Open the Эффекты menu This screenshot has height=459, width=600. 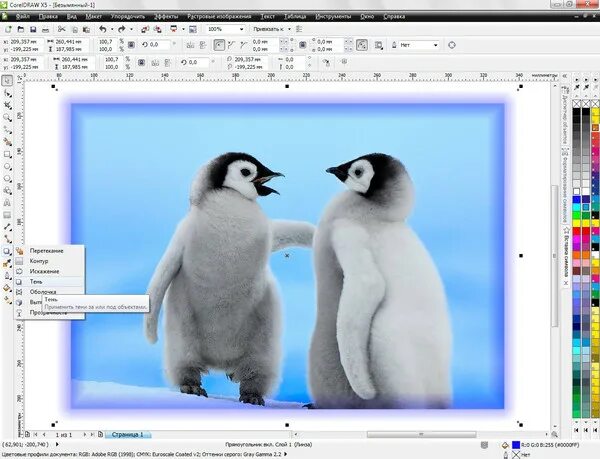(x=166, y=16)
